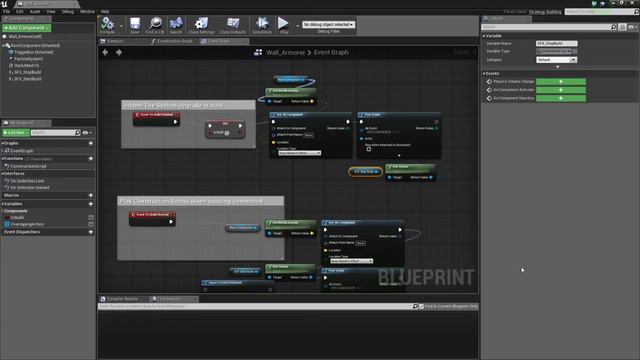Click My Blueprint search magnifier icon

pyautogui.click(x=78, y=133)
